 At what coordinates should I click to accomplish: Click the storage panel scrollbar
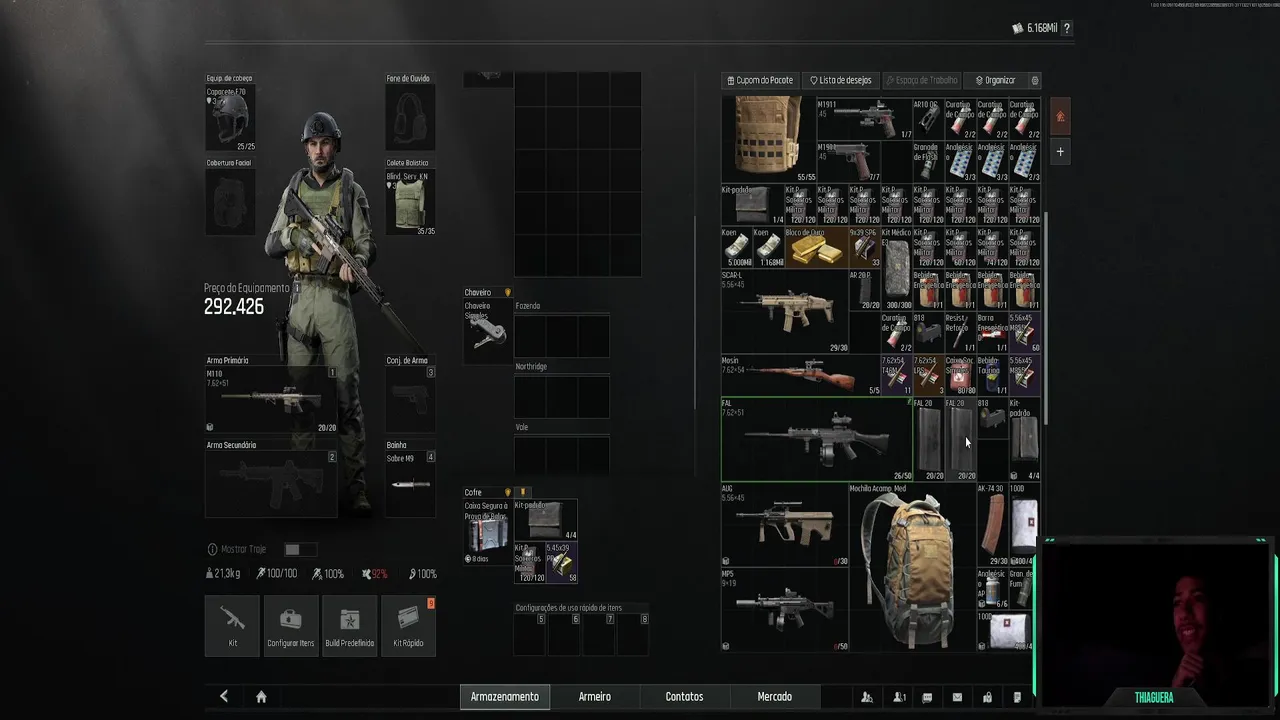point(1047,318)
